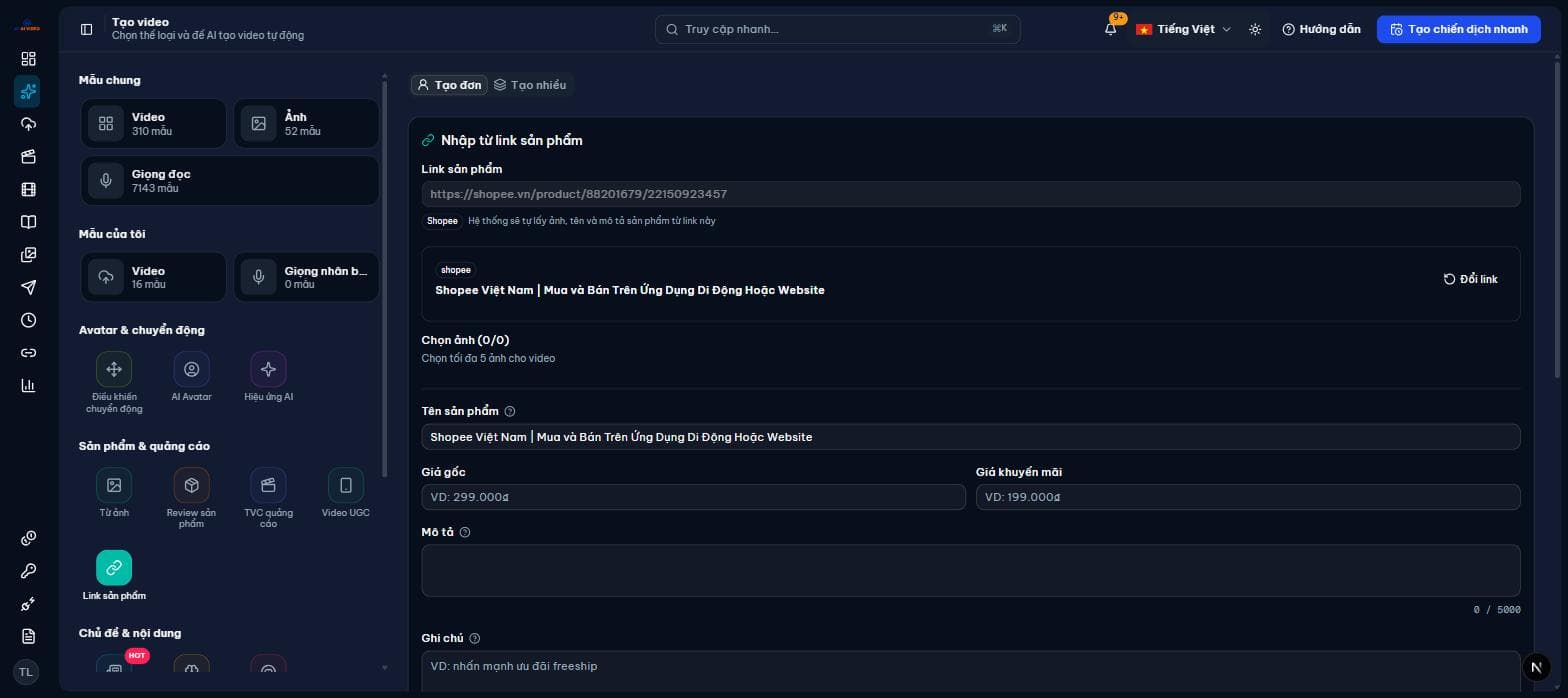This screenshot has width=1568, height=698.
Task: Open the clock icon in sidebar
Action: (28, 320)
